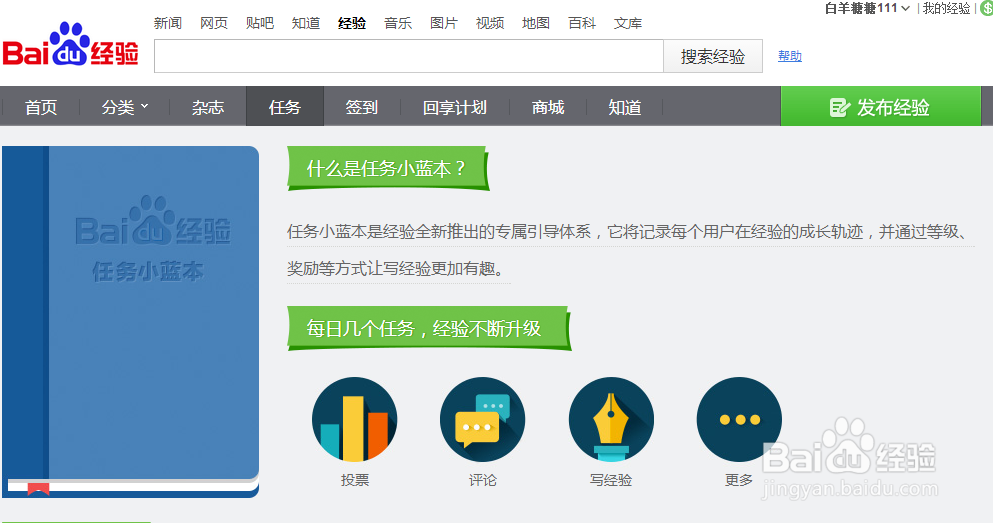Viewport: 993px width, 523px height.
Task: Open 知道 in the gray navigation bar
Action: click(624, 107)
